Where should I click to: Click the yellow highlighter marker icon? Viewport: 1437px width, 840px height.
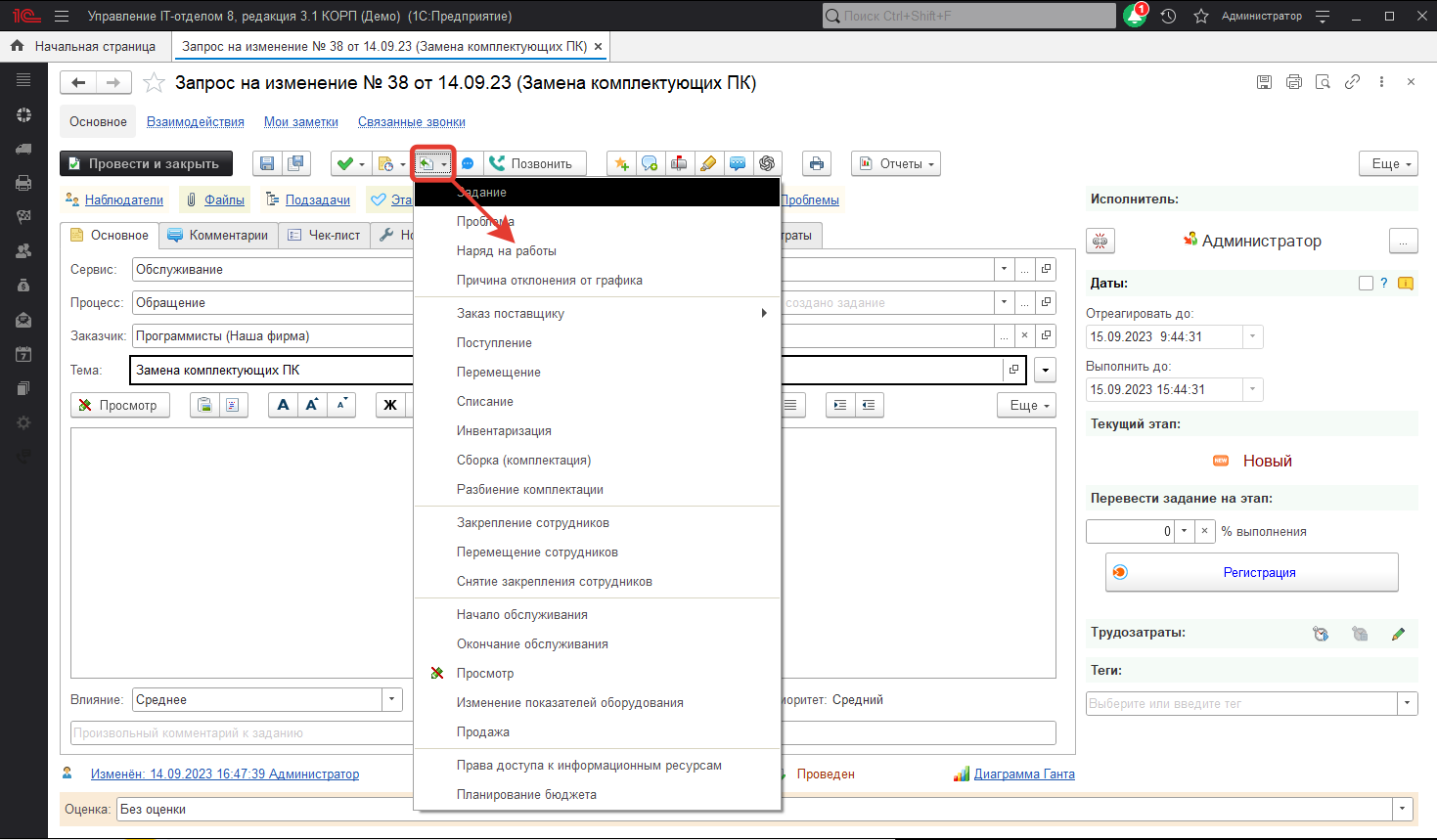point(708,164)
